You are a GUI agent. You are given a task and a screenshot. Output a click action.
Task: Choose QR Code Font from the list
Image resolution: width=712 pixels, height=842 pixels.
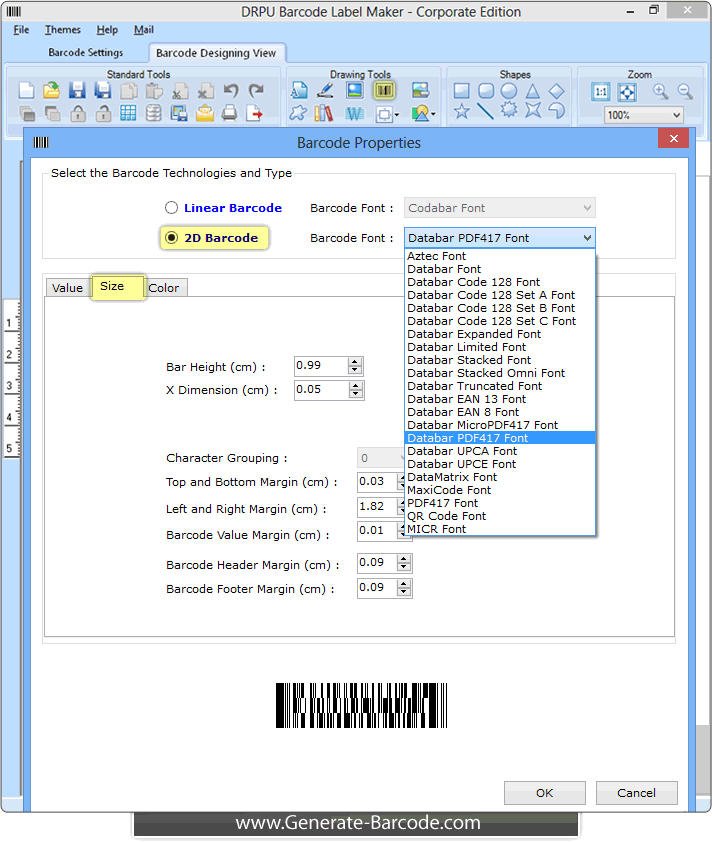(x=446, y=516)
